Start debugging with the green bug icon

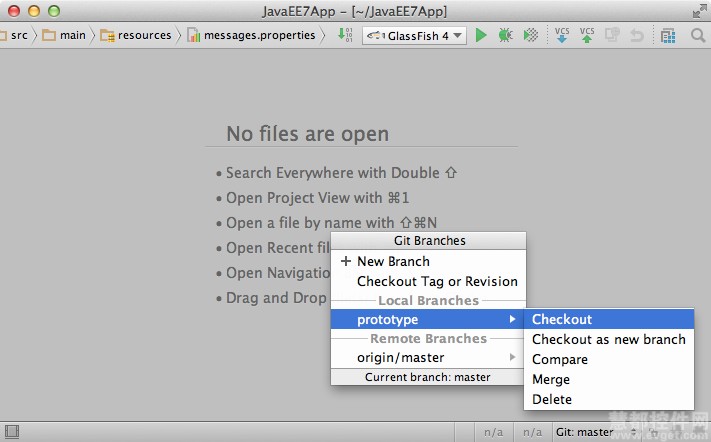tap(505, 35)
